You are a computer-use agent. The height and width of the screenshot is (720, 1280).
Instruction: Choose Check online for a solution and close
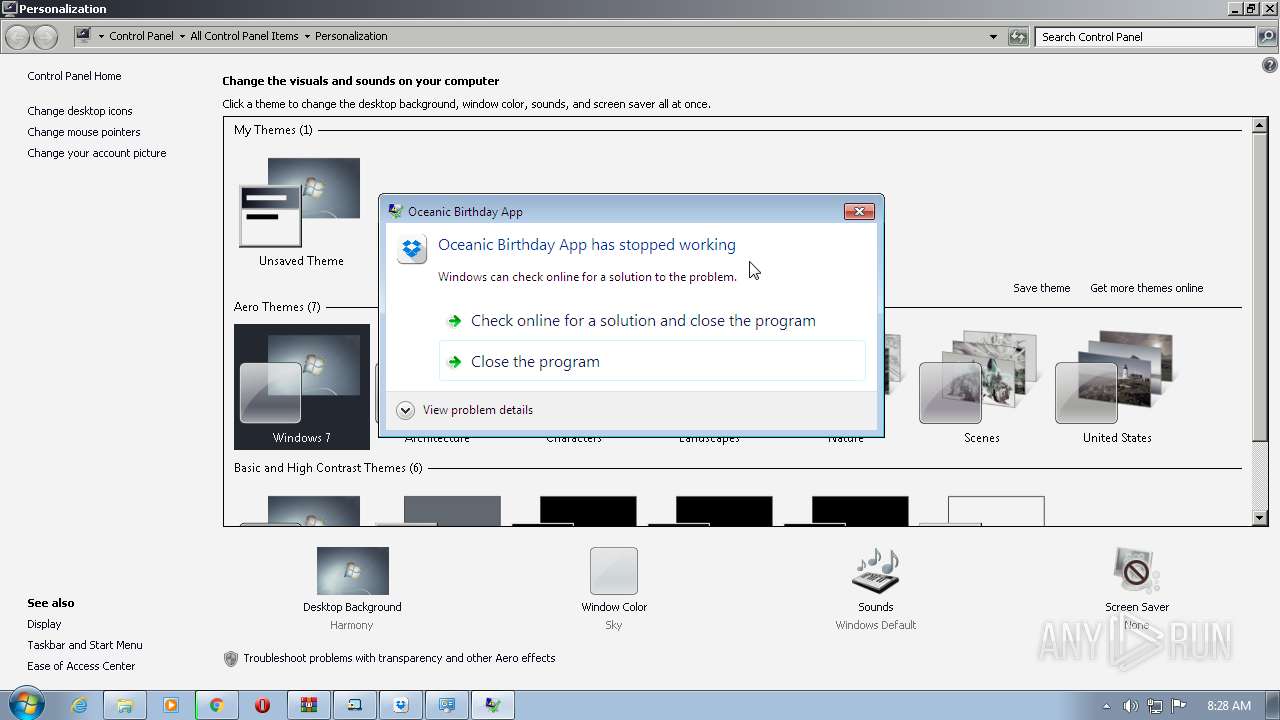[x=652, y=321]
